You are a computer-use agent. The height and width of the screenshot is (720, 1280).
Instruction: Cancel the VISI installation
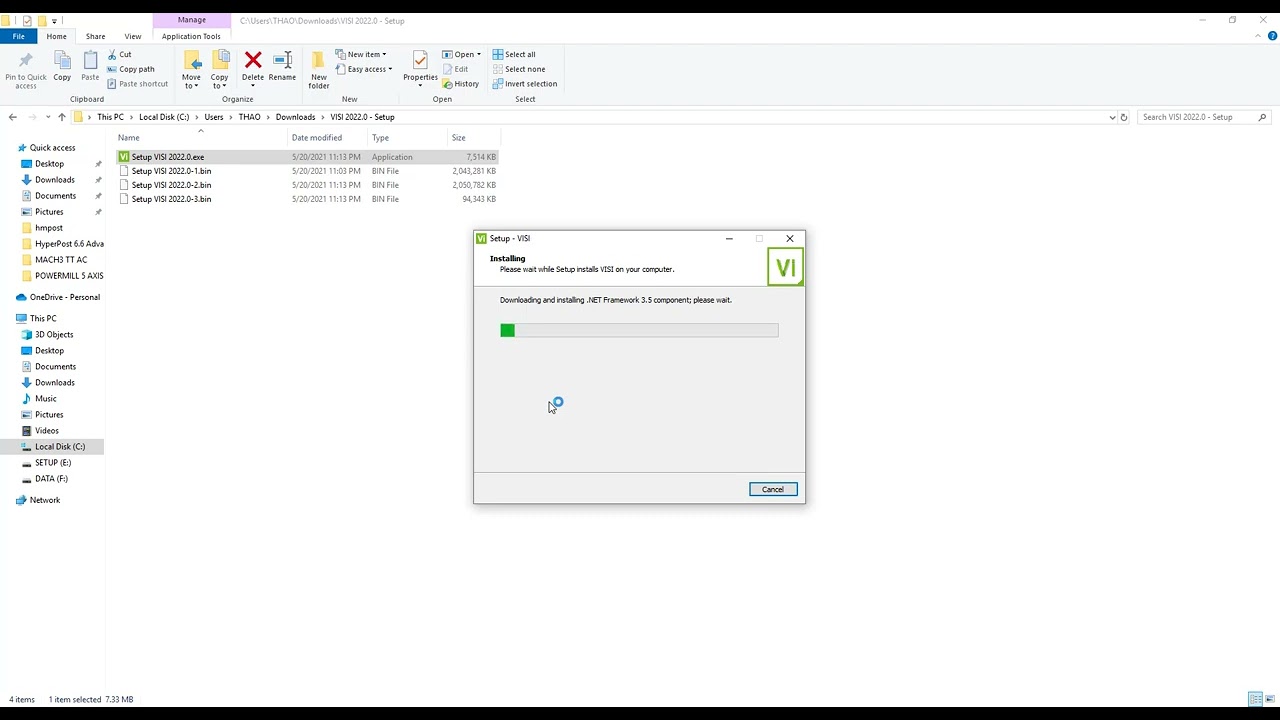click(x=773, y=489)
